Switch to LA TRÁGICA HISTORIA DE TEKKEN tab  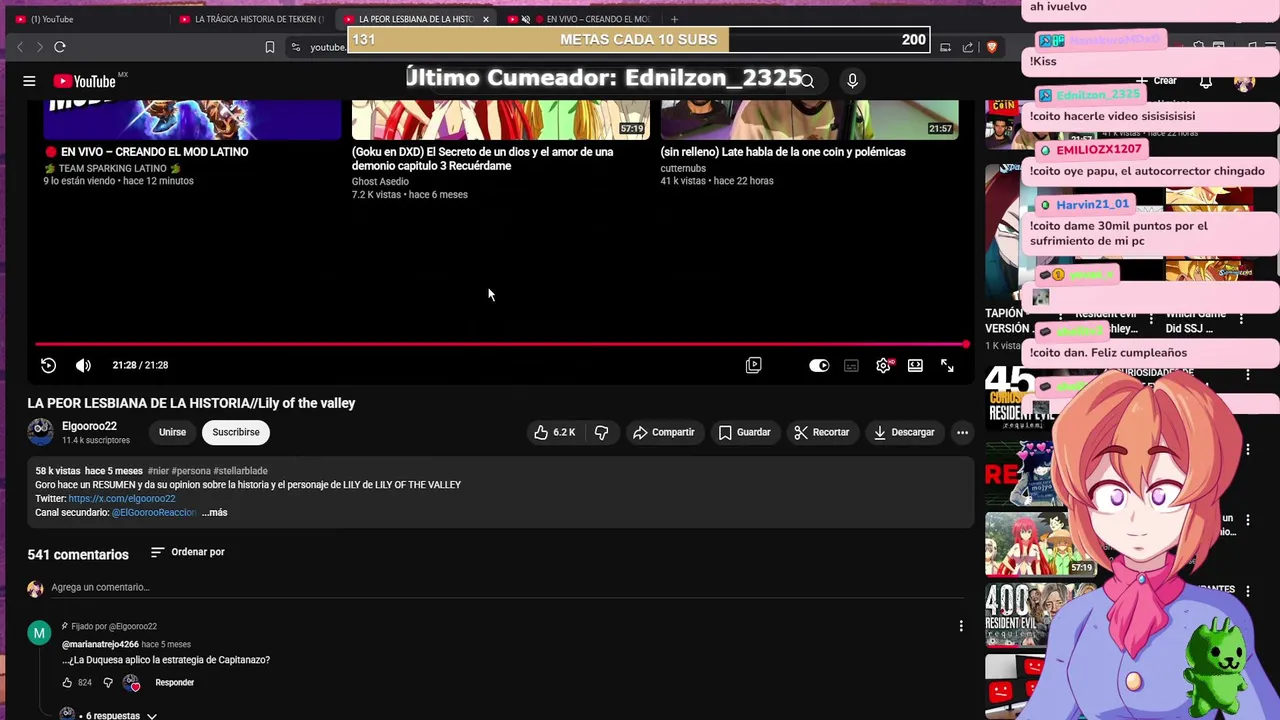pos(252,19)
